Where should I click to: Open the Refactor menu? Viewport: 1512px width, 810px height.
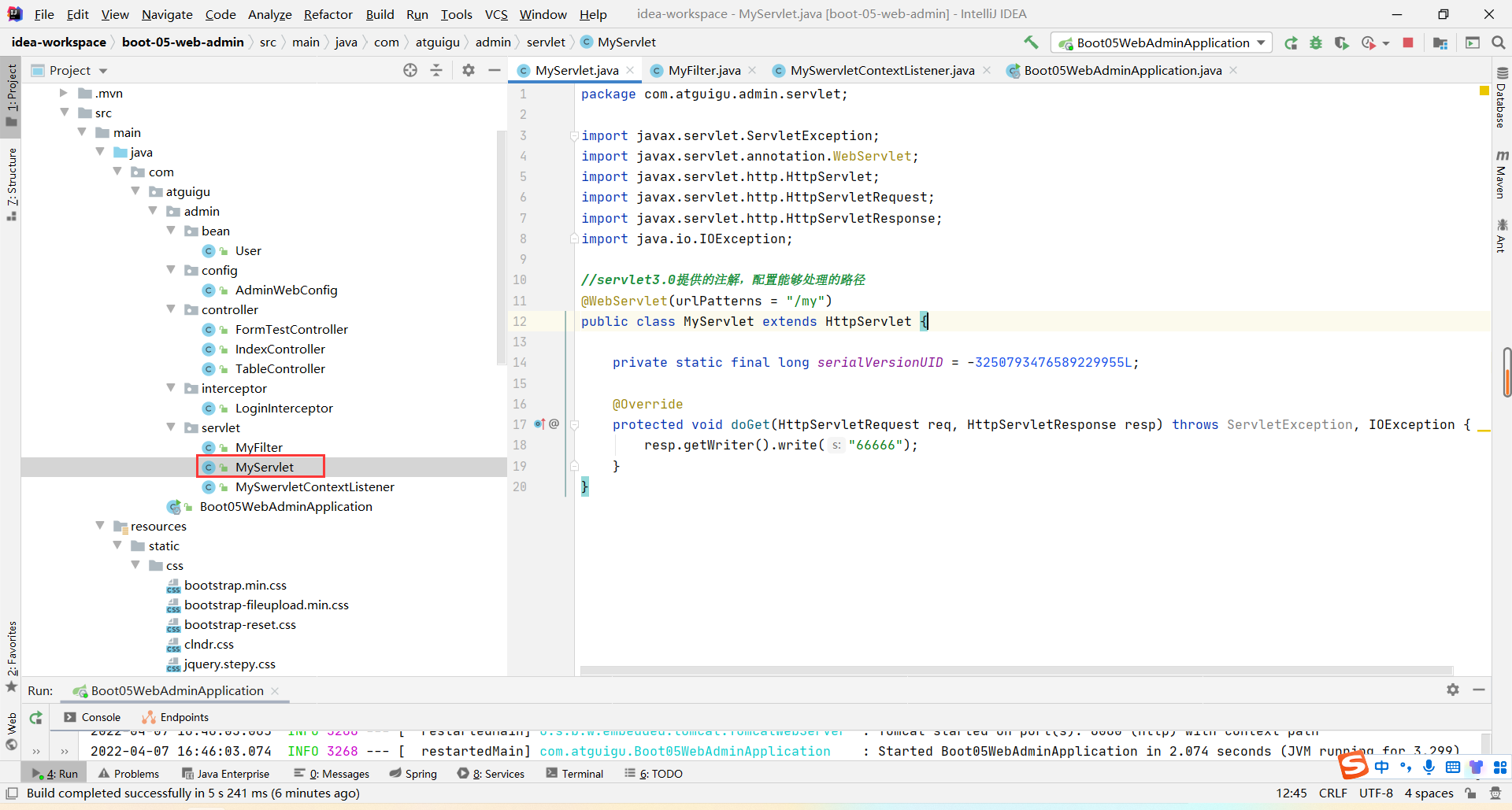pyautogui.click(x=328, y=14)
